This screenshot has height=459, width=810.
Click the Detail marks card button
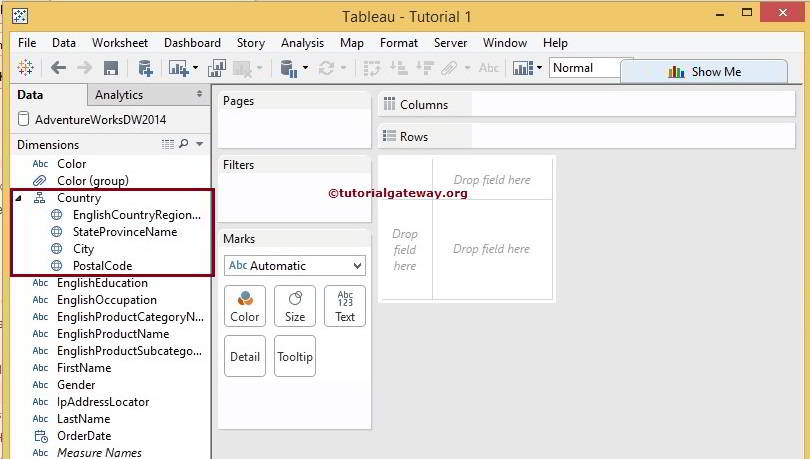[x=245, y=356]
